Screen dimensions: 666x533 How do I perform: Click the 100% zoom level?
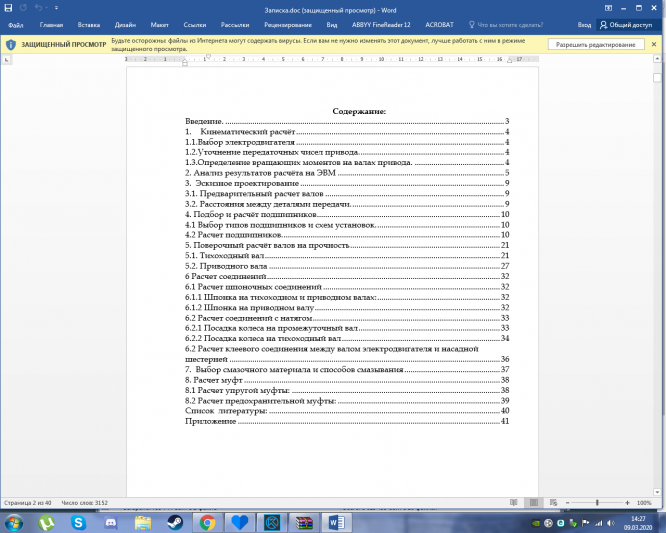click(644, 503)
